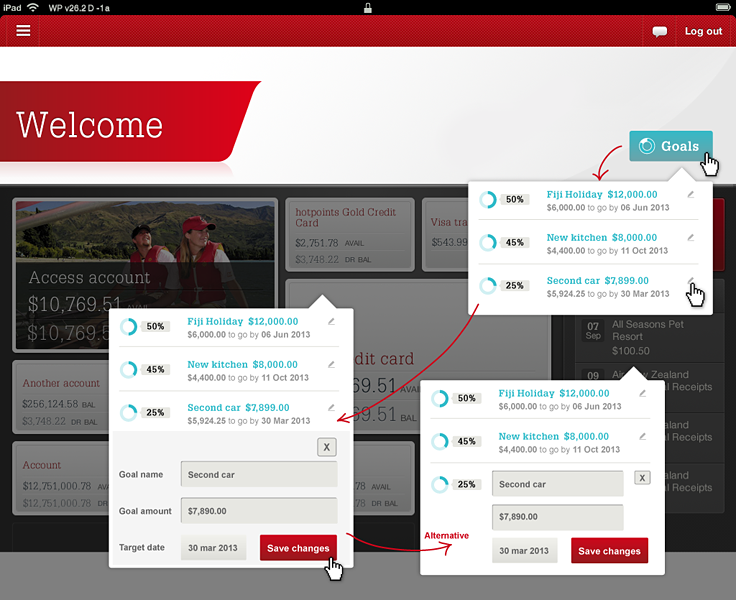736x600 pixels.
Task: Click 50% progress ring in alternative popup
Action: (440, 399)
